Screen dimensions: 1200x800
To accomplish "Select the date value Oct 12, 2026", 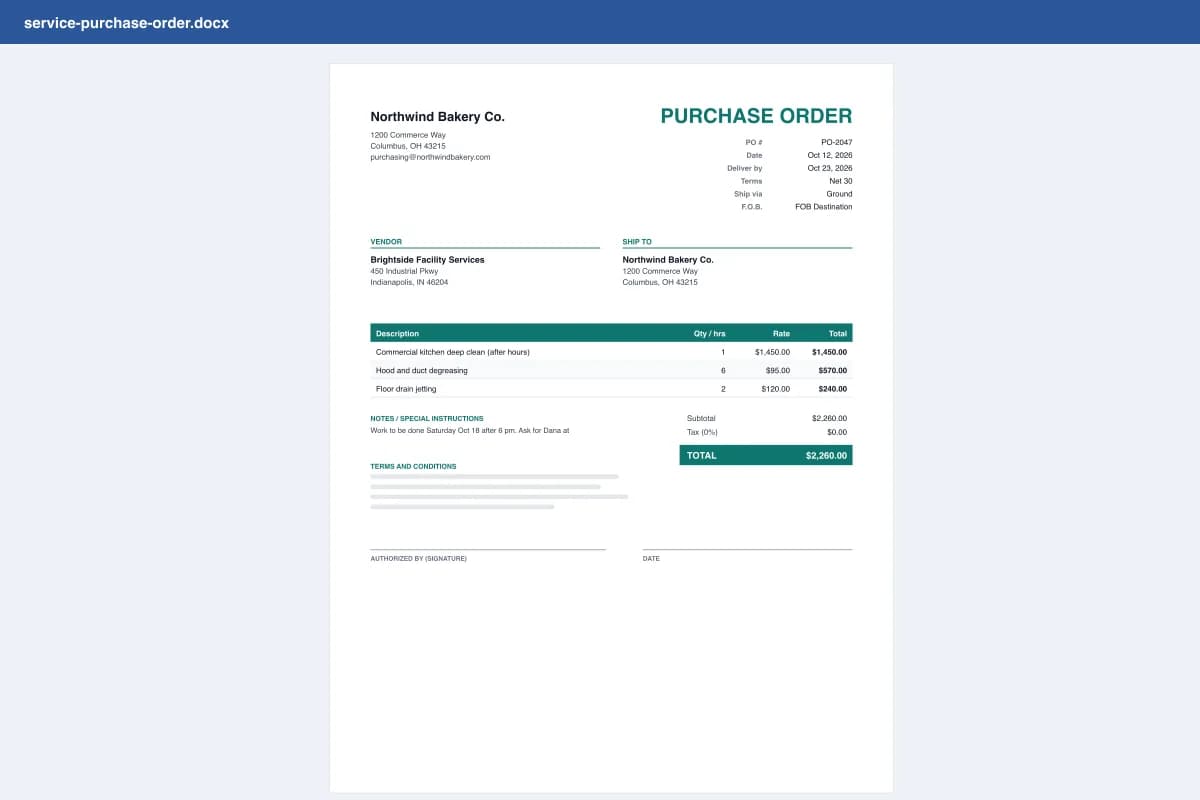I will pos(830,155).
